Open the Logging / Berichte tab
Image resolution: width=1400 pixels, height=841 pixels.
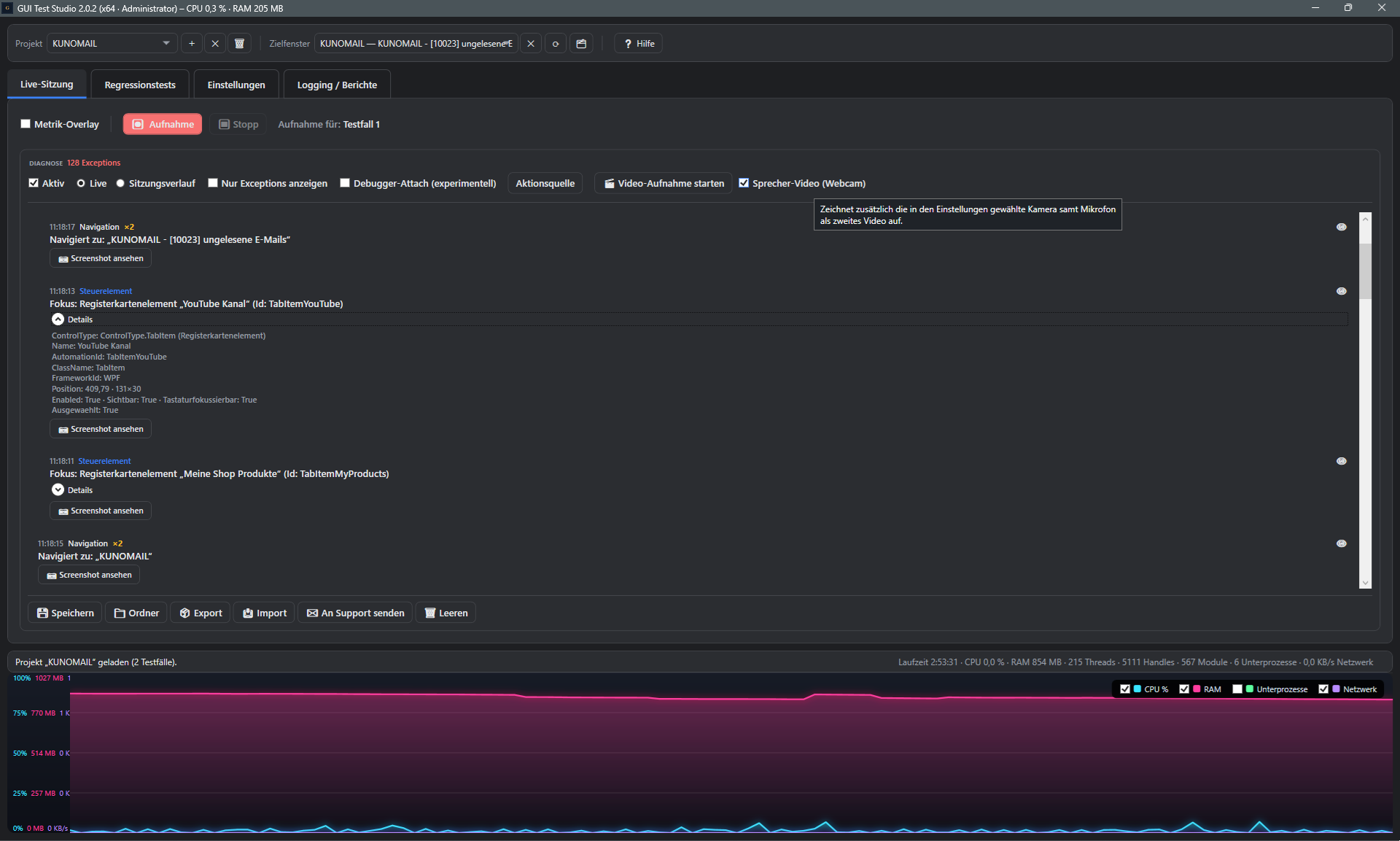click(337, 85)
